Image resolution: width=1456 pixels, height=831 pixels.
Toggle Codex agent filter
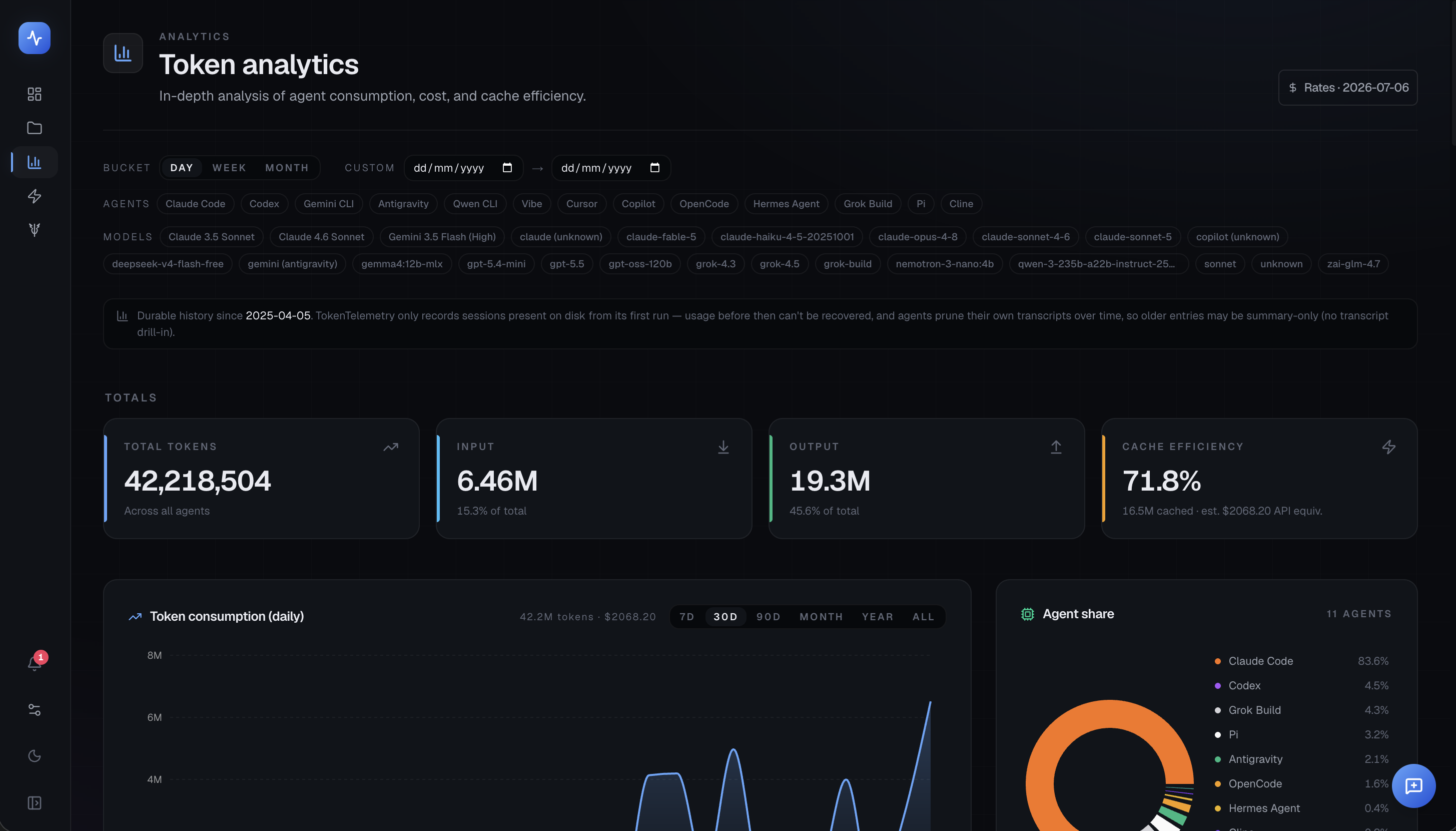[264, 204]
